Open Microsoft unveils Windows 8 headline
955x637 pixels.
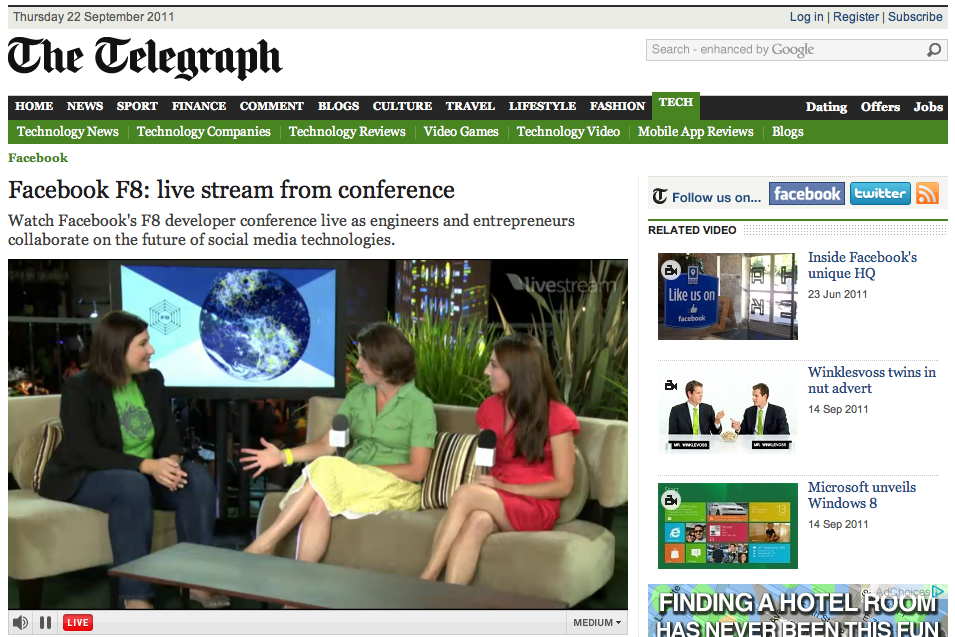pos(862,495)
